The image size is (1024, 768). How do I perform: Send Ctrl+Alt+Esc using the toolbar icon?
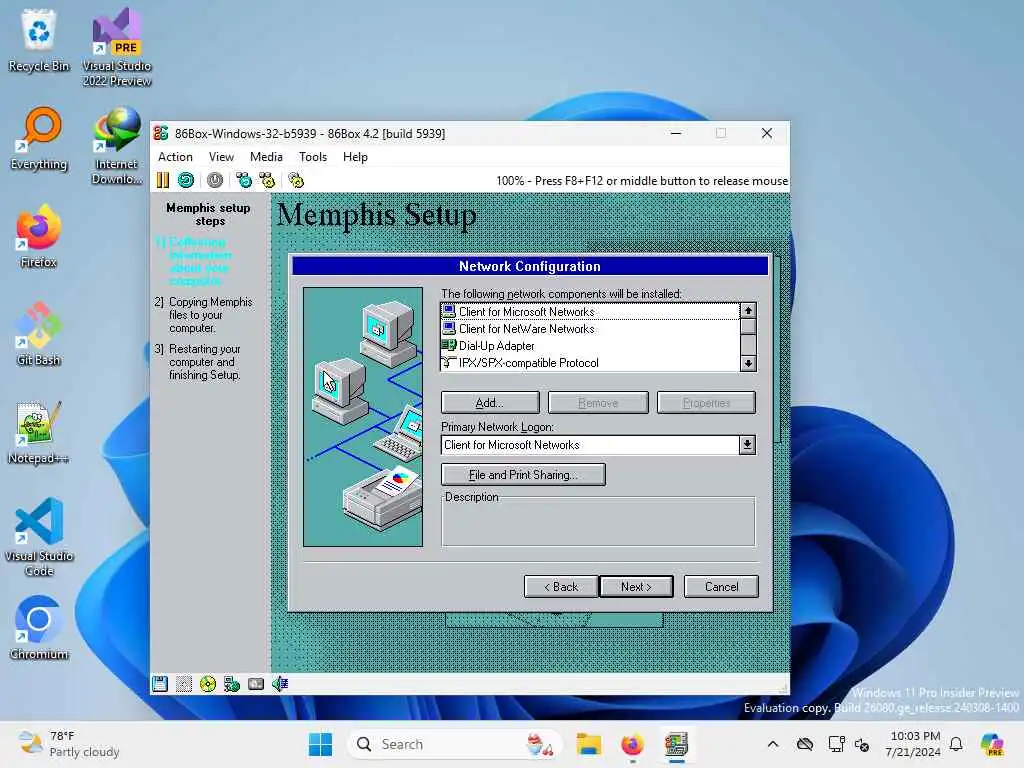coord(267,180)
